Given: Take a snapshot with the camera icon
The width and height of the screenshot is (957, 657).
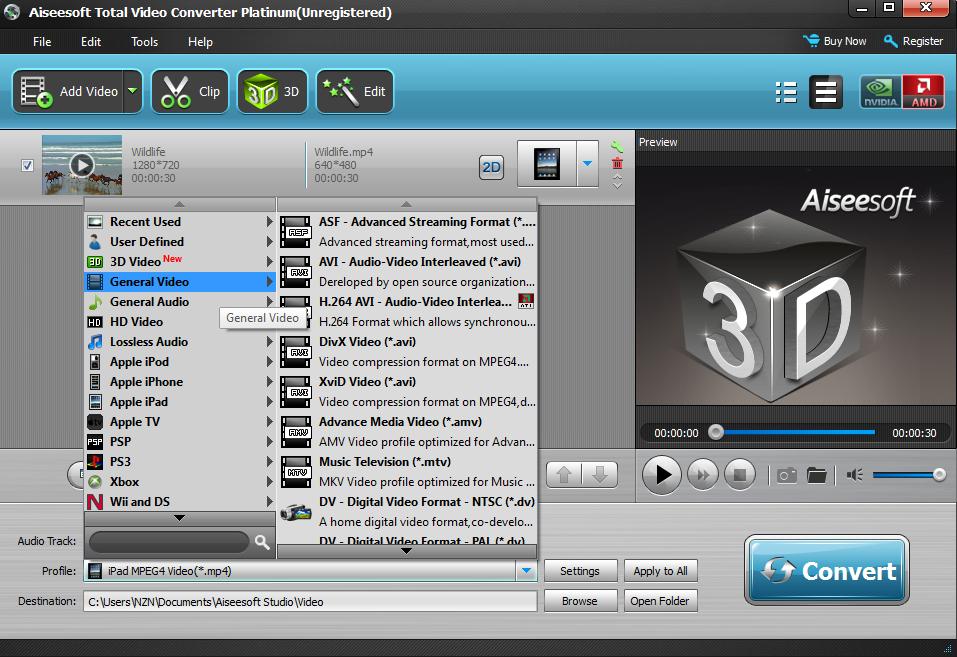Looking at the screenshot, I should (785, 474).
